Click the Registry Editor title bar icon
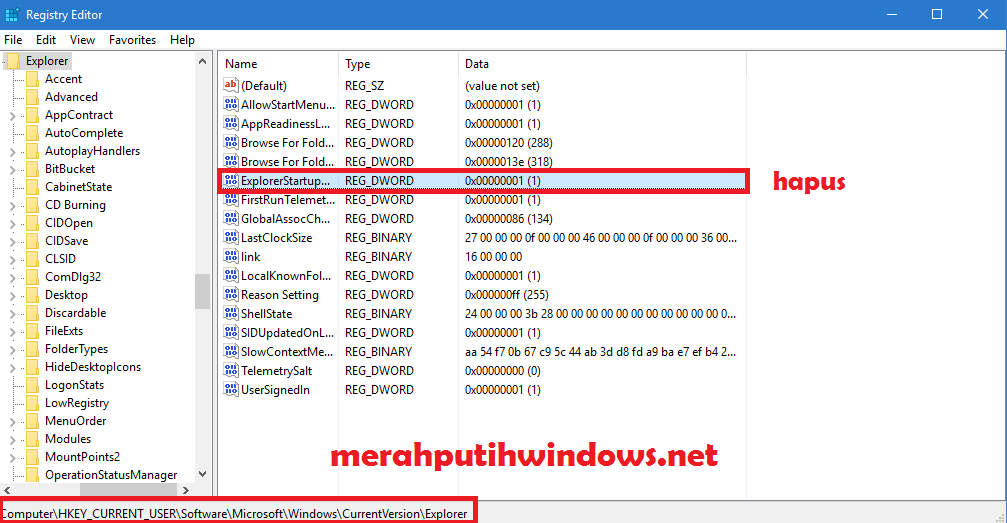This screenshot has height=523, width=1007. tap(12, 14)
